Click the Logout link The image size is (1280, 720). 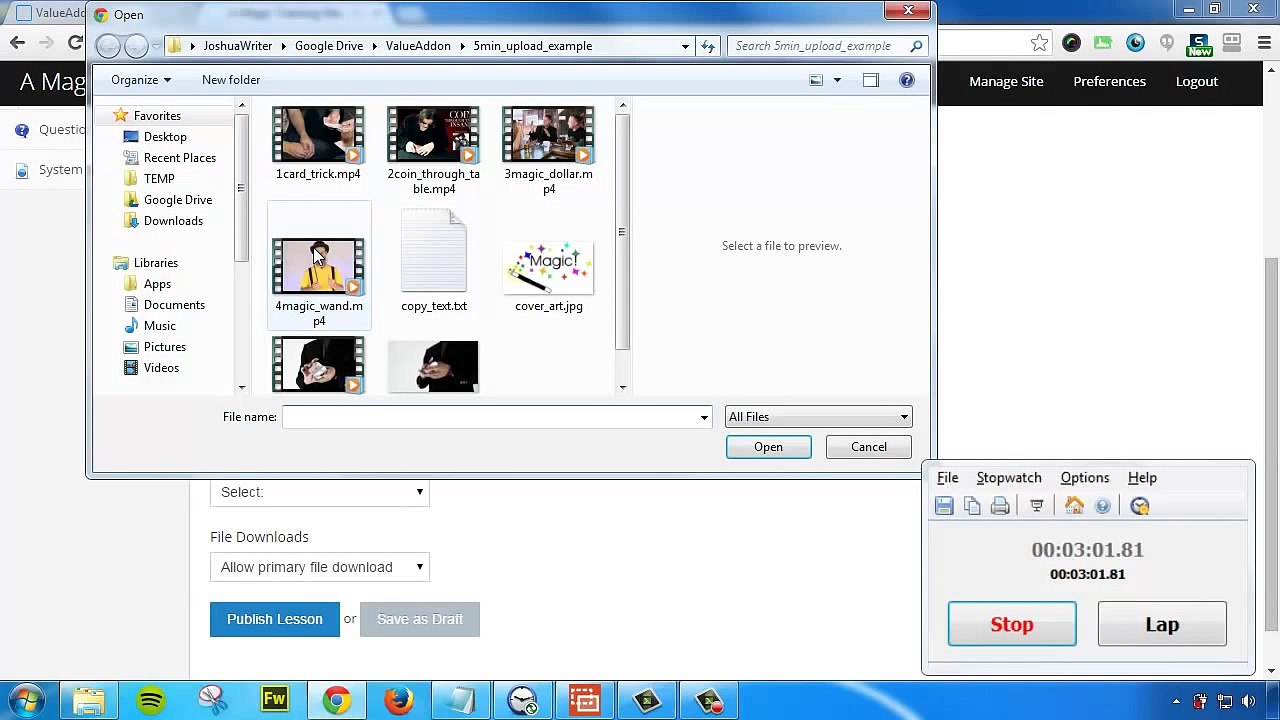pyautogui.click(x=1197, y=81)
